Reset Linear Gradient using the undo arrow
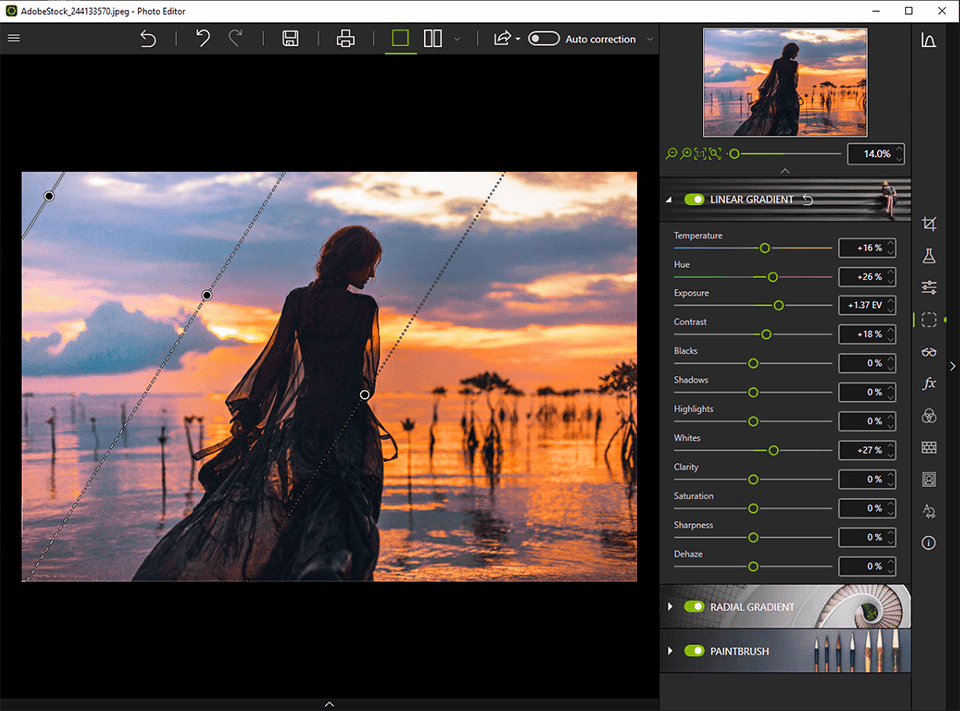The height and width of the screenshot is (711, 960). [x=807, y=199]
